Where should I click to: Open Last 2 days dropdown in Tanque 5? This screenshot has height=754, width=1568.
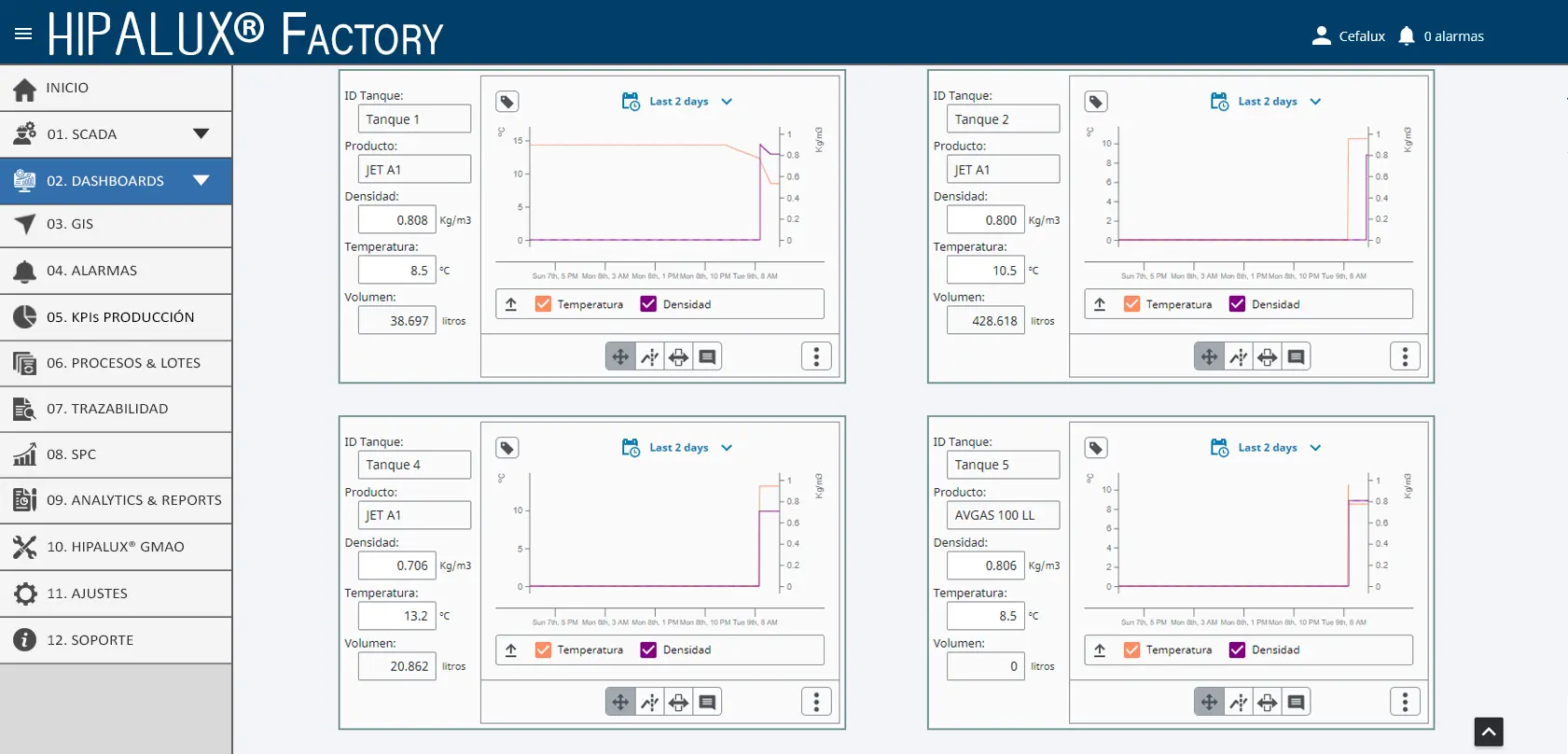click(x=1267, y=448)
